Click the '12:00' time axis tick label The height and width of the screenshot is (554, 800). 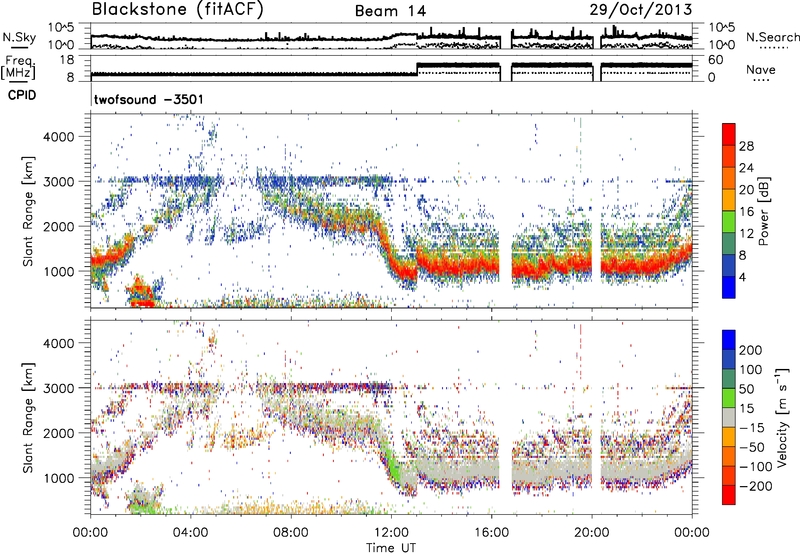(391, 533)
